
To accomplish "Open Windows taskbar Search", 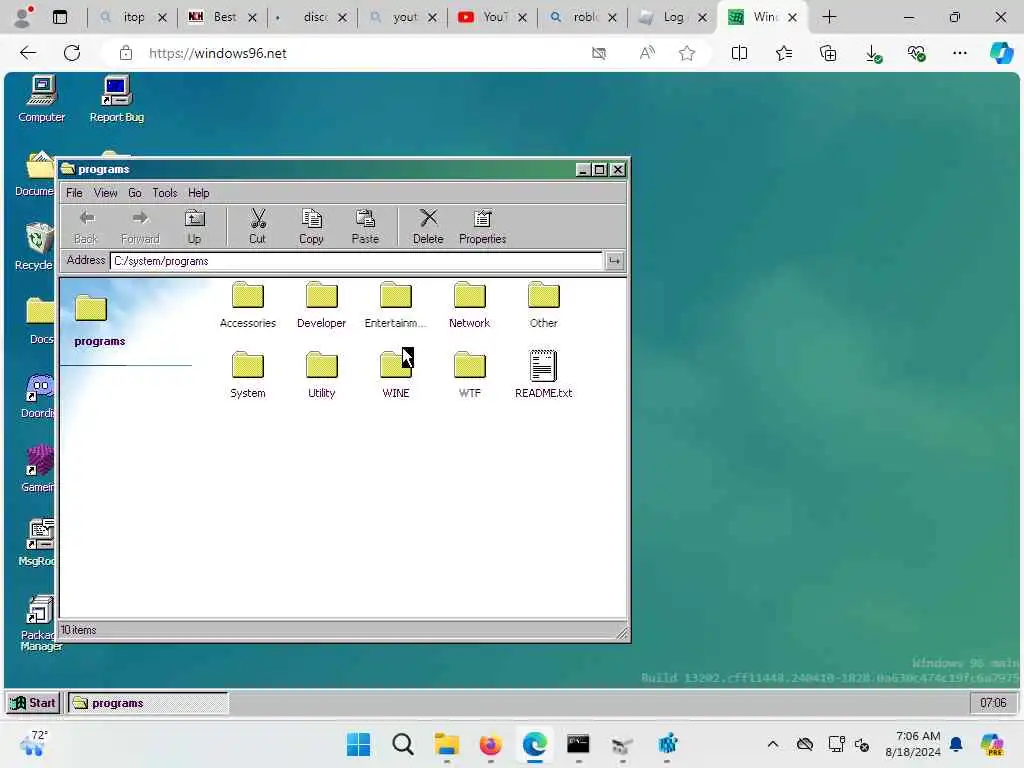I will click(x=402, y=744).
